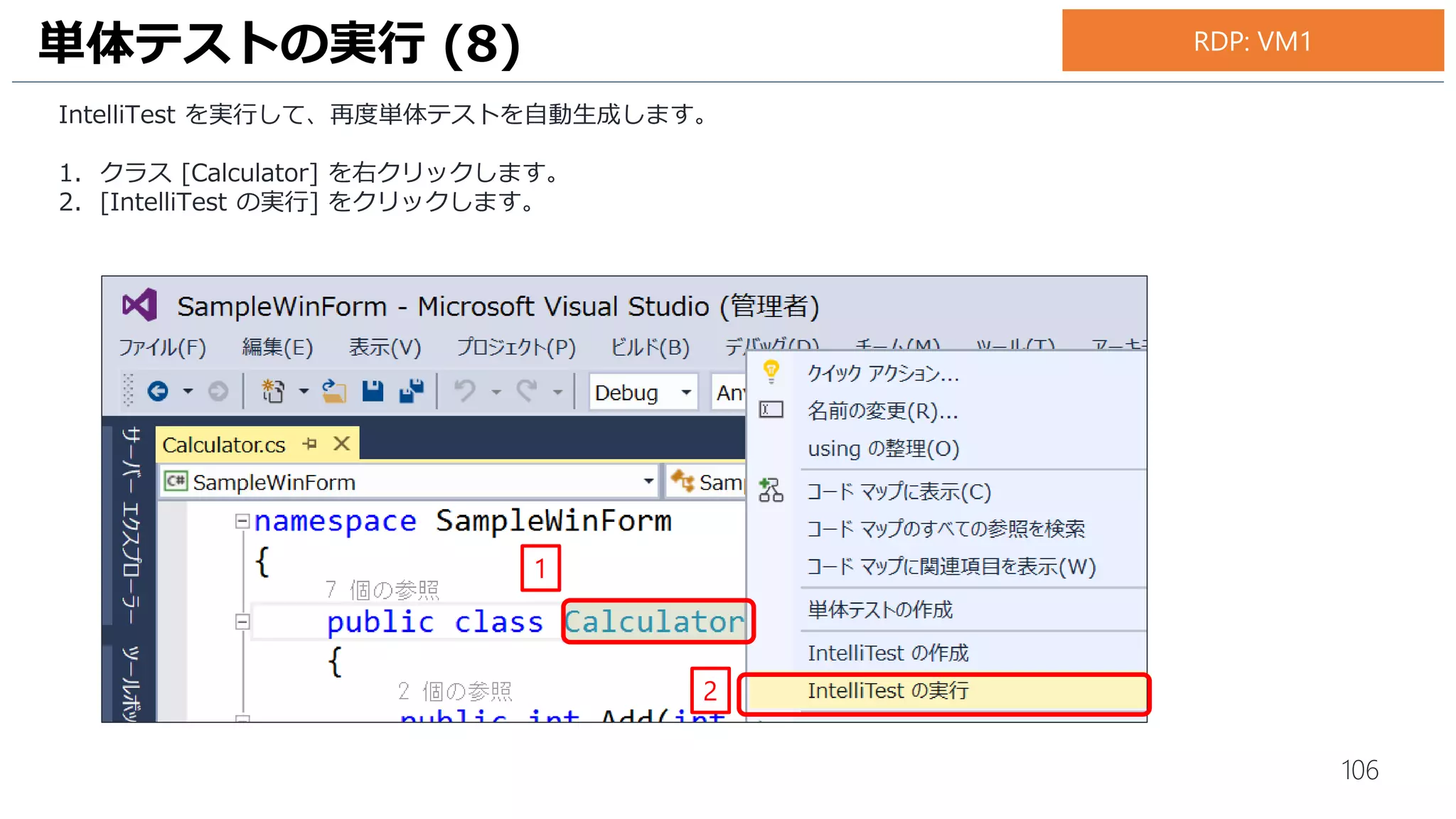Open the 表示(V) menu
The height and width of the screenshot is (819, 1456).
pos(385,347)
